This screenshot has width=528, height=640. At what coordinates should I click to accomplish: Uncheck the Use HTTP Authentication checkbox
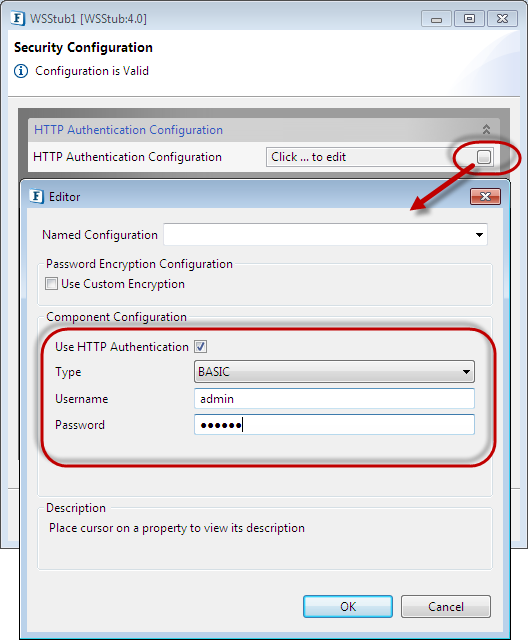200,347
